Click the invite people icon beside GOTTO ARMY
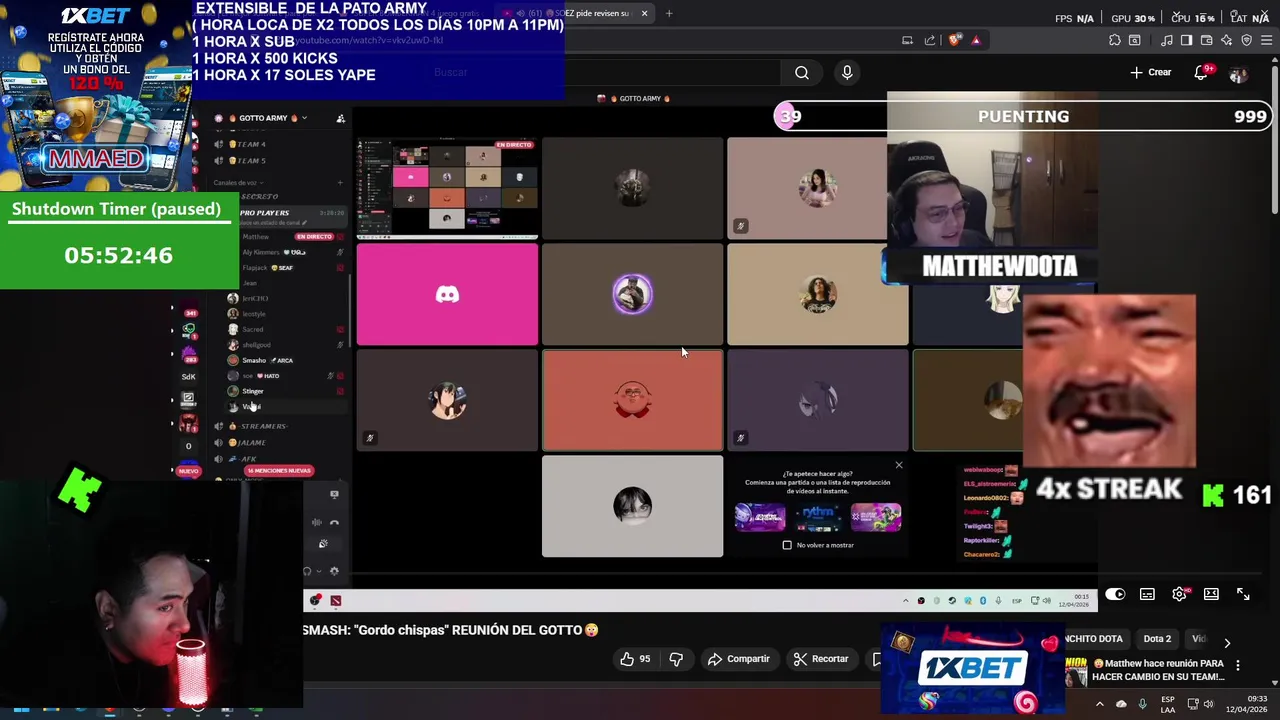The height and width of the screenshot is (720, 1280). point(340,118)
